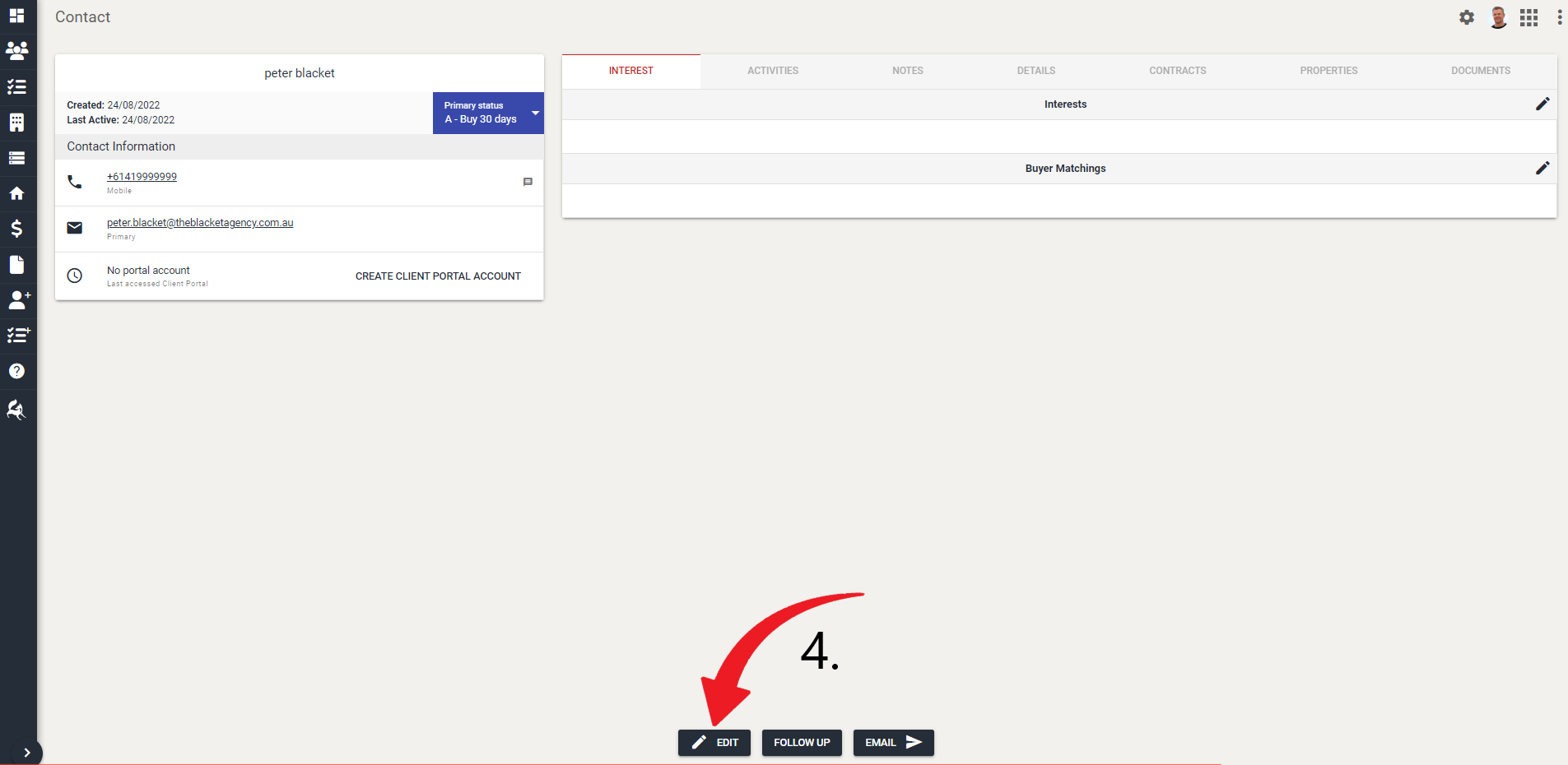Select the Contacts people icon in sidebar
This screenshot has height=765, width=1568.
click(x=16, y=51)
